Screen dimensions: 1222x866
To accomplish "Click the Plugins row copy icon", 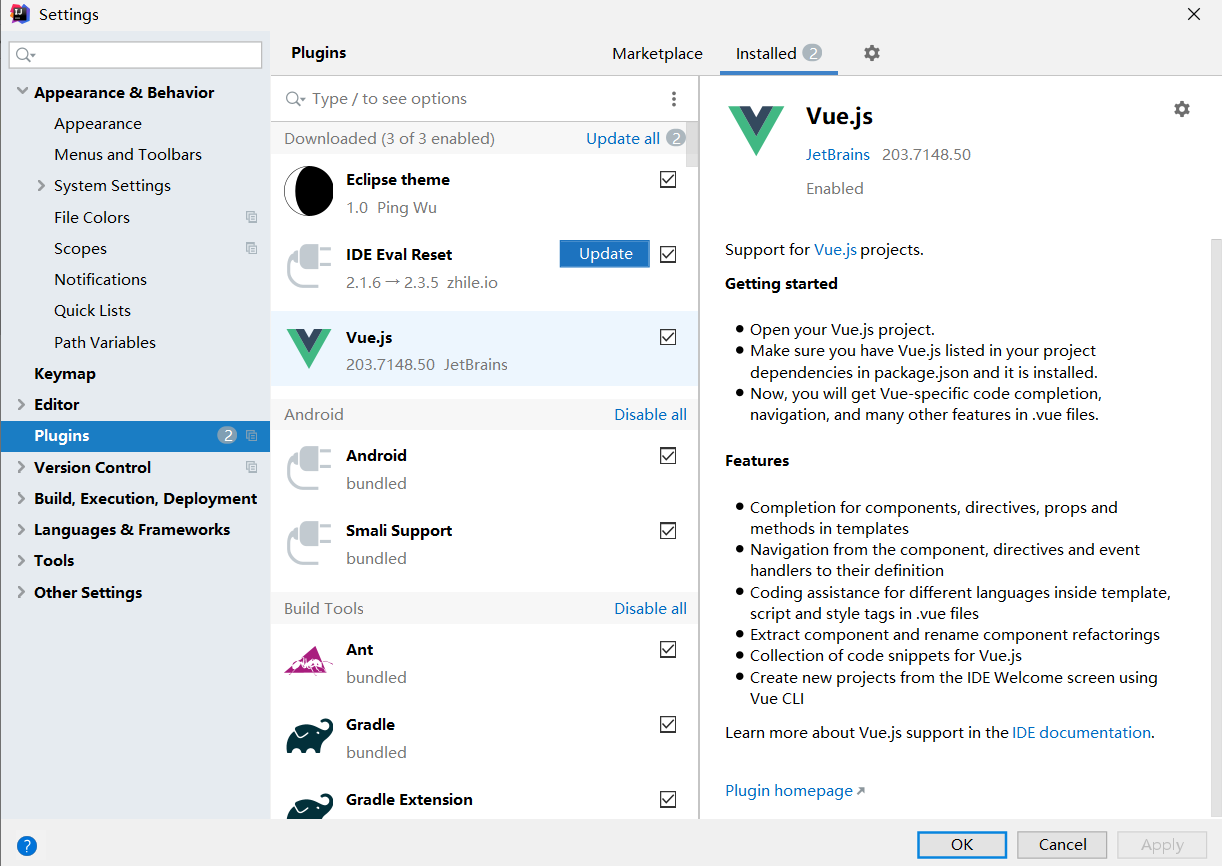I will point(251,436).
